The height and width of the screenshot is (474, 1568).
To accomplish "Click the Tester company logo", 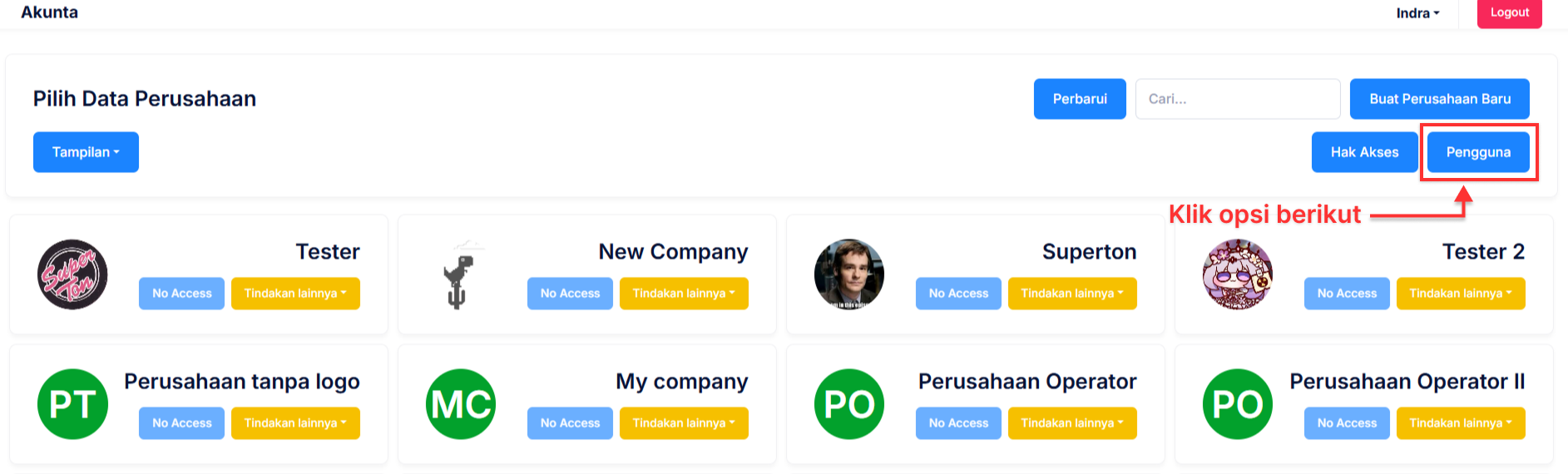I will [72, 274].
